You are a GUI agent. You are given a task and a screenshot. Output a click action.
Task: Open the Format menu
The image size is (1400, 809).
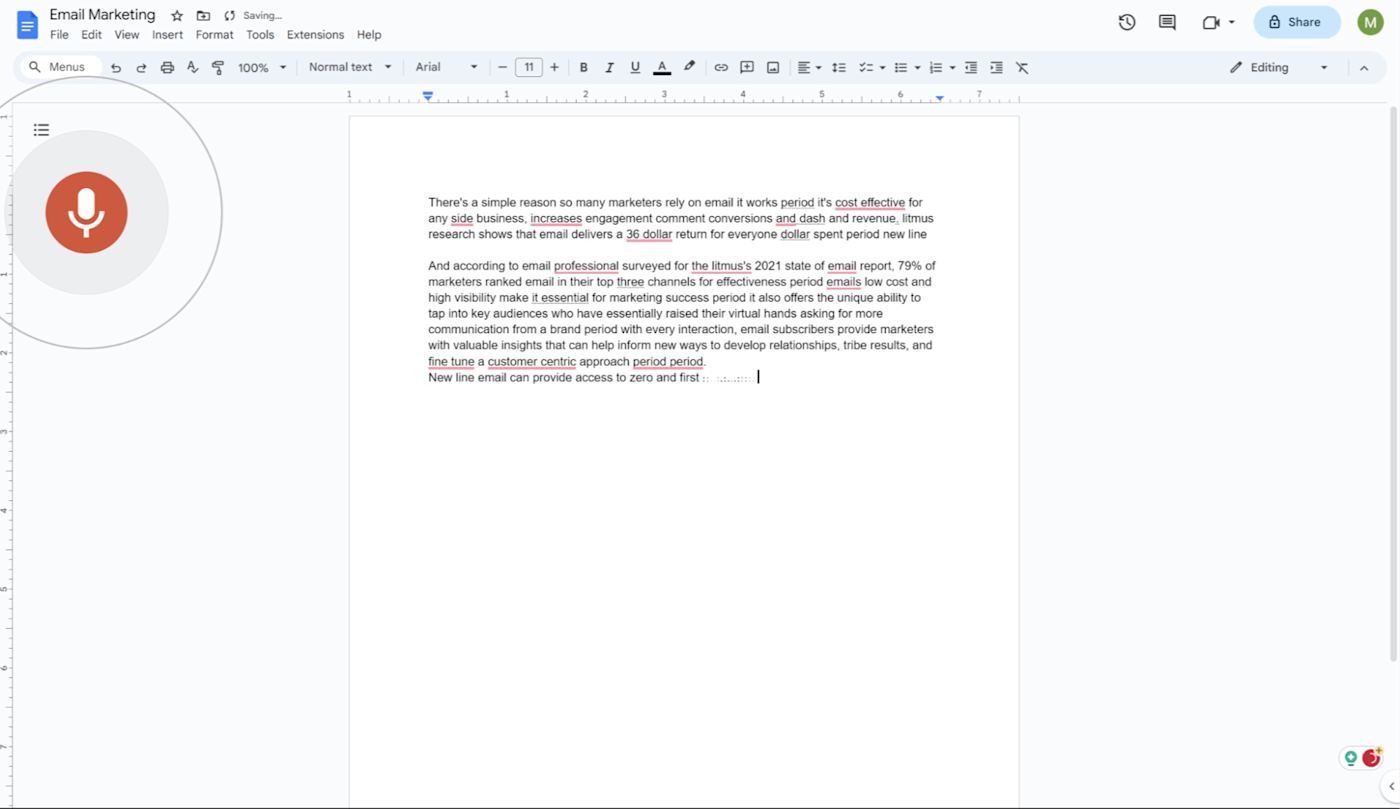pos(215,35)
